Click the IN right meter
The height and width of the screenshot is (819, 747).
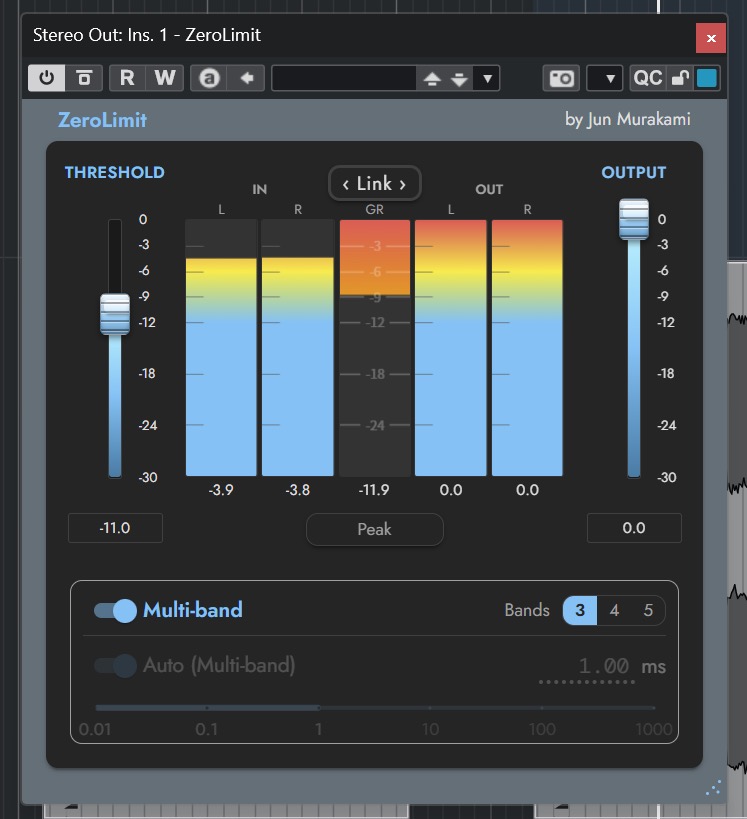click(x=298, y=348)
